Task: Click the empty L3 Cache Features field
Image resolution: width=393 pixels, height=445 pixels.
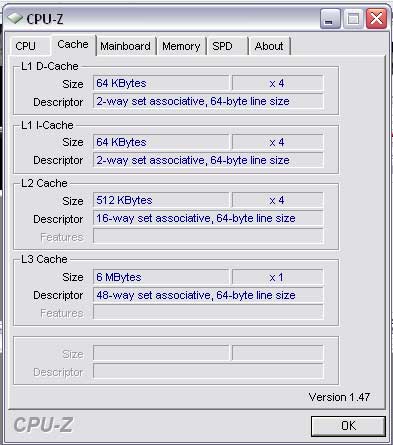Action: [x=208, y=312]
